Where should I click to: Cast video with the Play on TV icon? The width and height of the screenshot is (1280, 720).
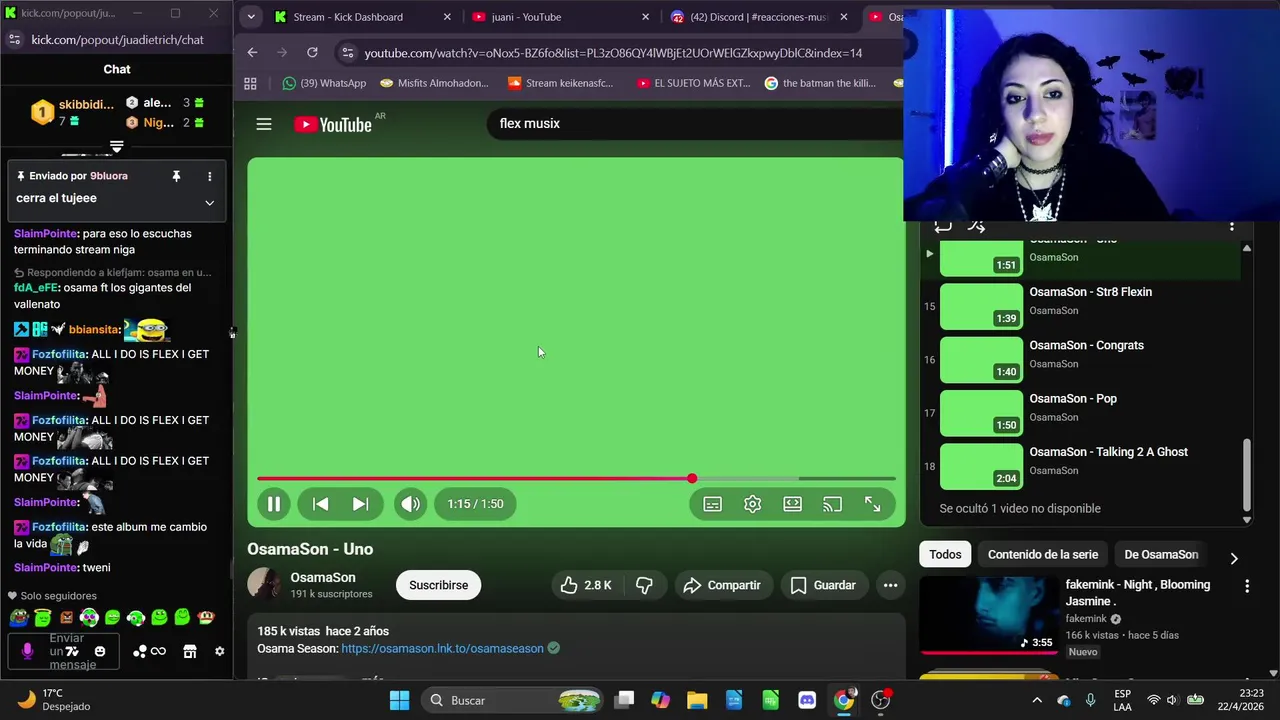pos(833,504)
